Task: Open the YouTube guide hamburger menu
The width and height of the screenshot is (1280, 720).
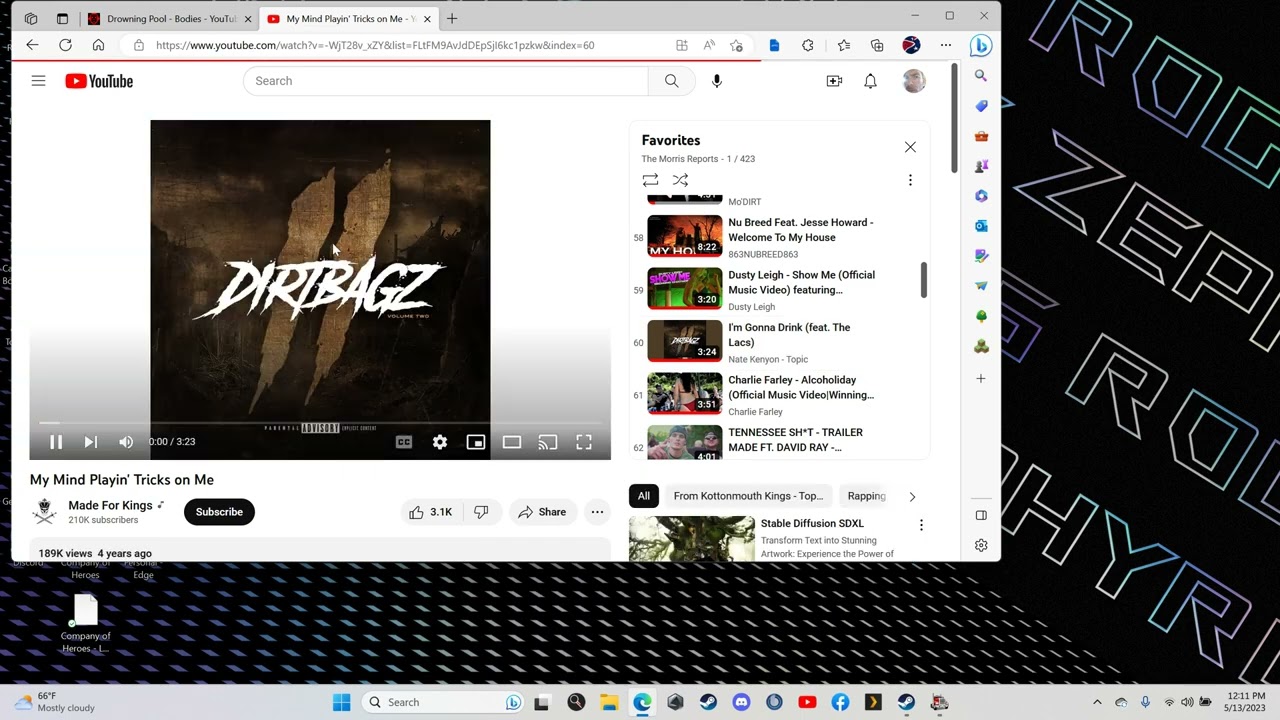Action: point(38,81)
